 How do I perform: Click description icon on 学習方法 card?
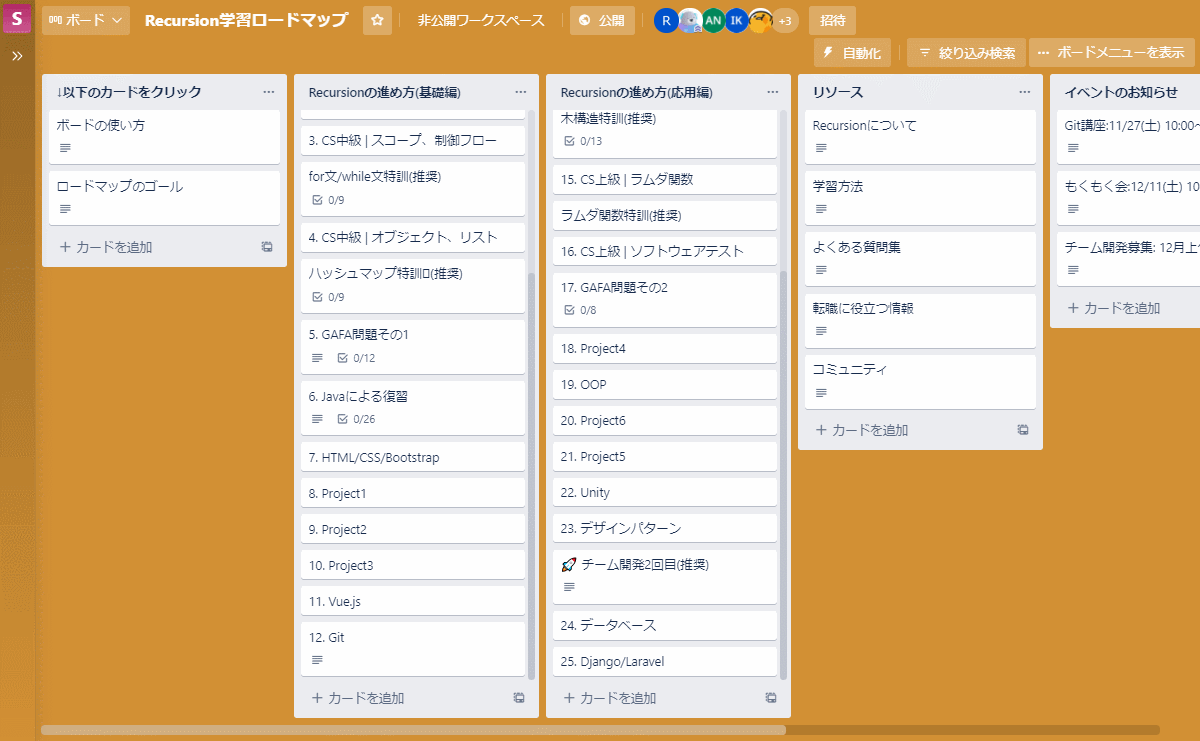coord(821,209)
